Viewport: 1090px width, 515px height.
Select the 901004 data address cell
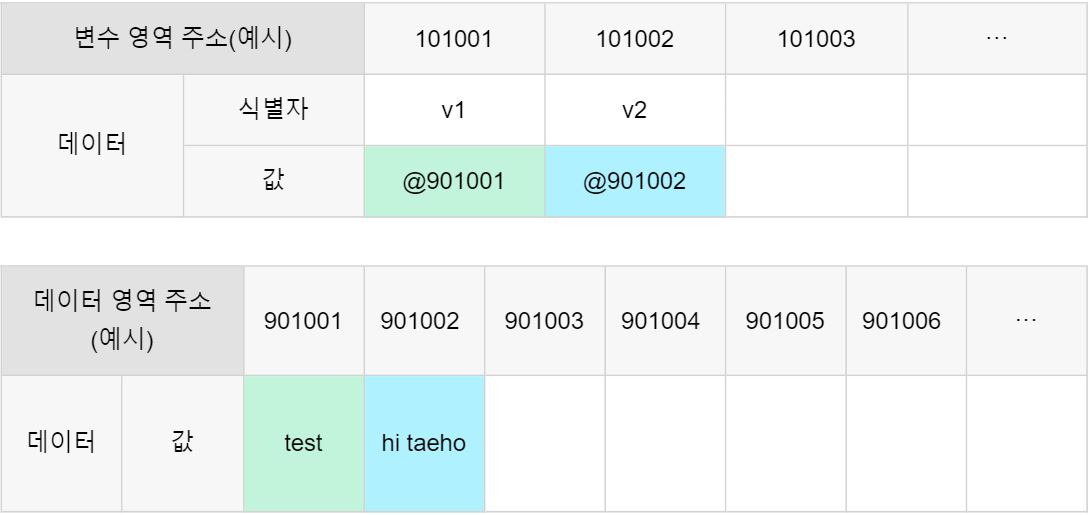click(665, 320)
